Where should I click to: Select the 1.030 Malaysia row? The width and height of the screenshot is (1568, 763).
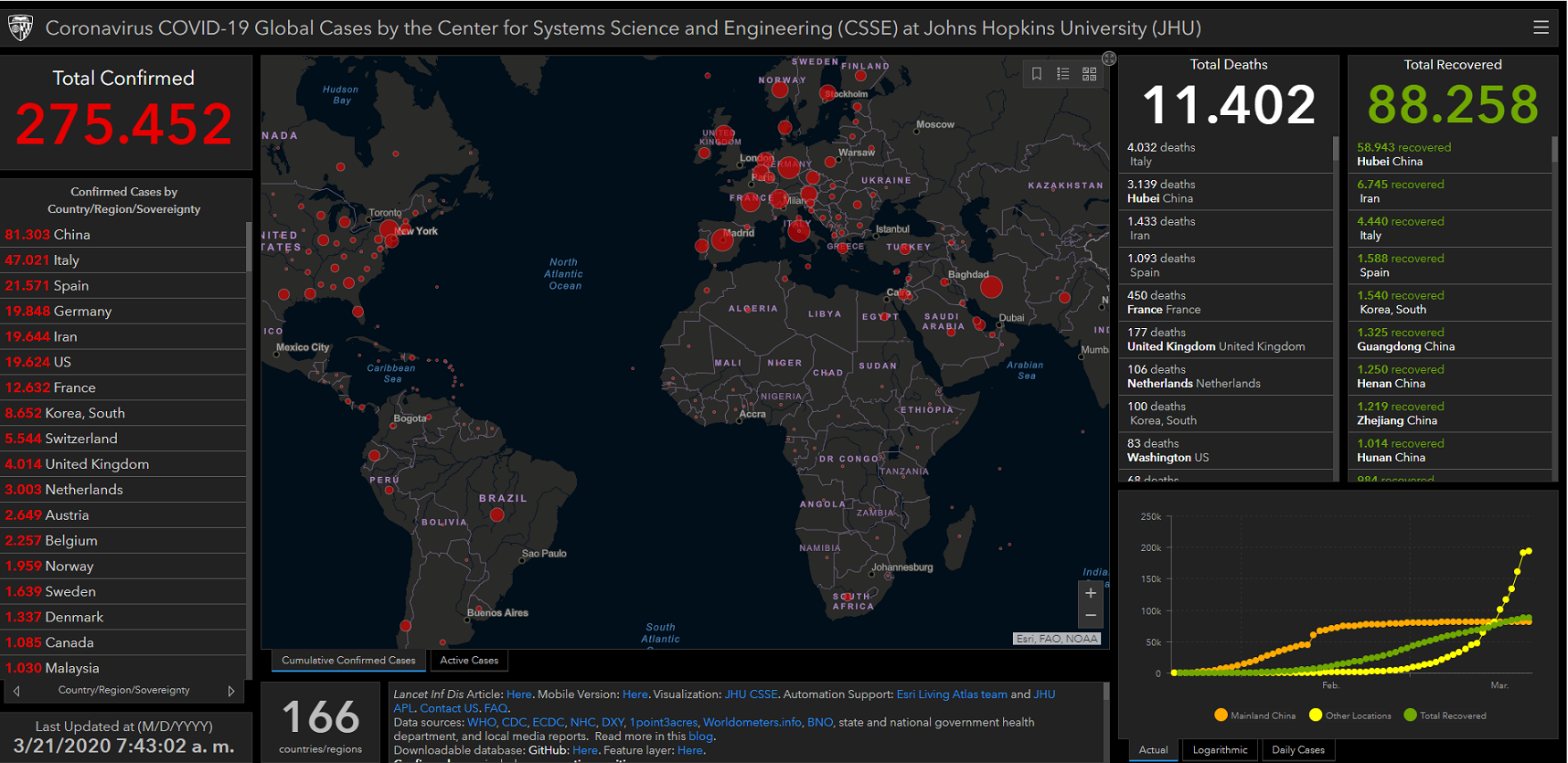(123, 669)
